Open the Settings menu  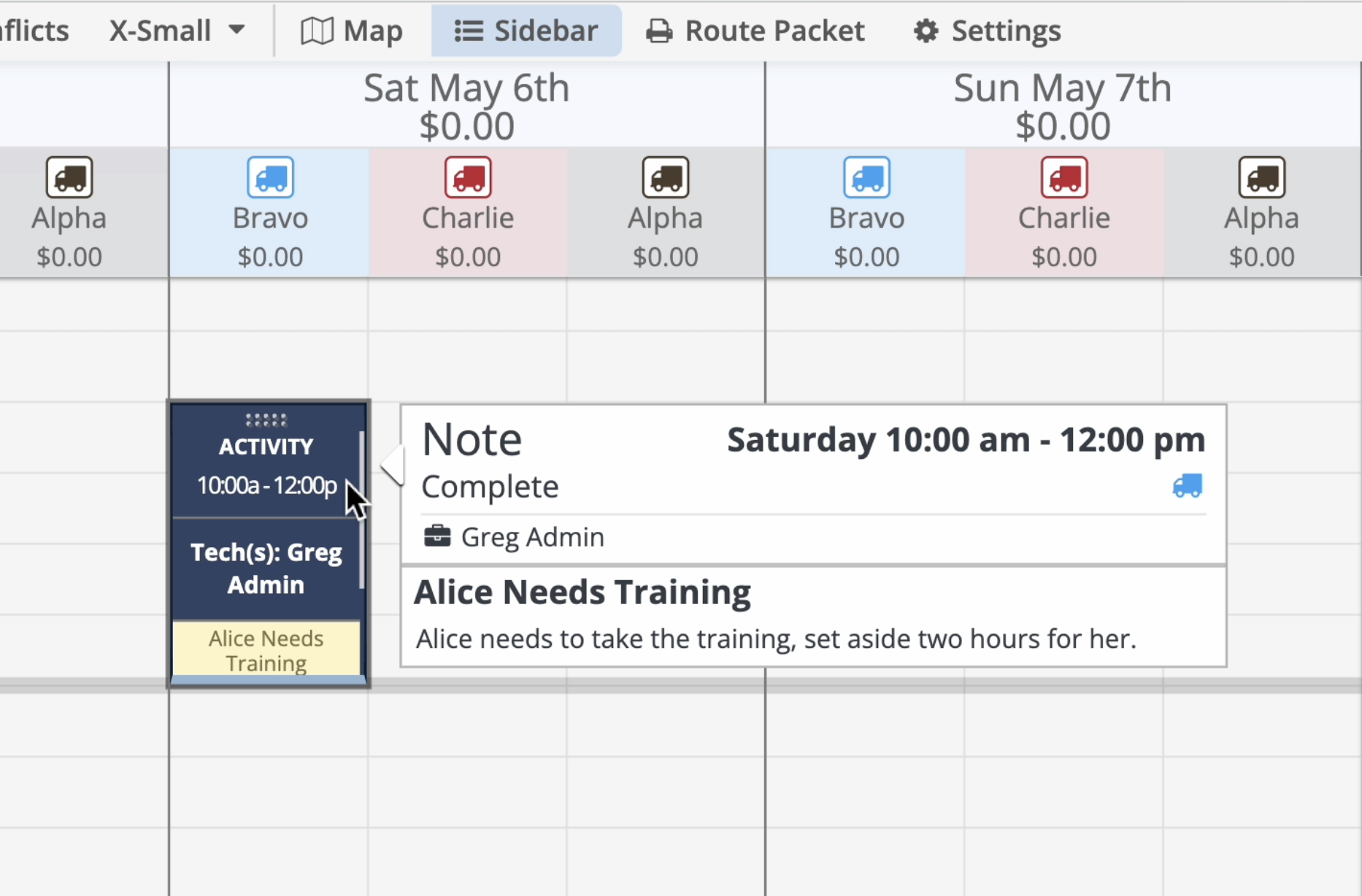click(987, 31)
